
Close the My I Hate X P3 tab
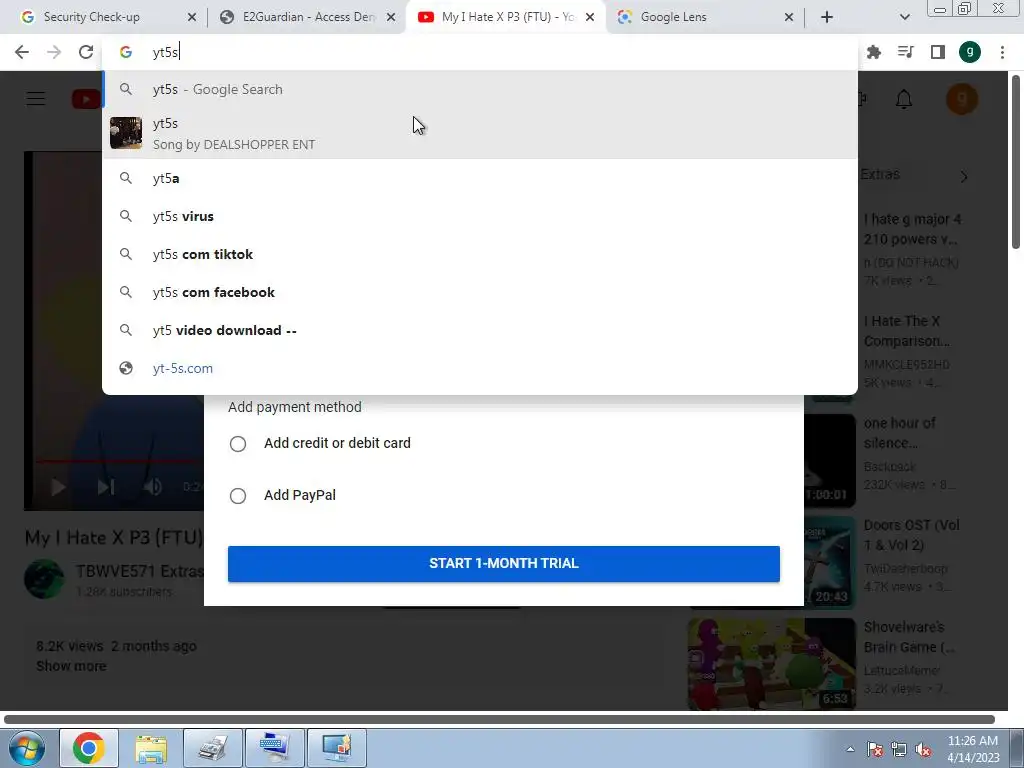coord(590,17)
